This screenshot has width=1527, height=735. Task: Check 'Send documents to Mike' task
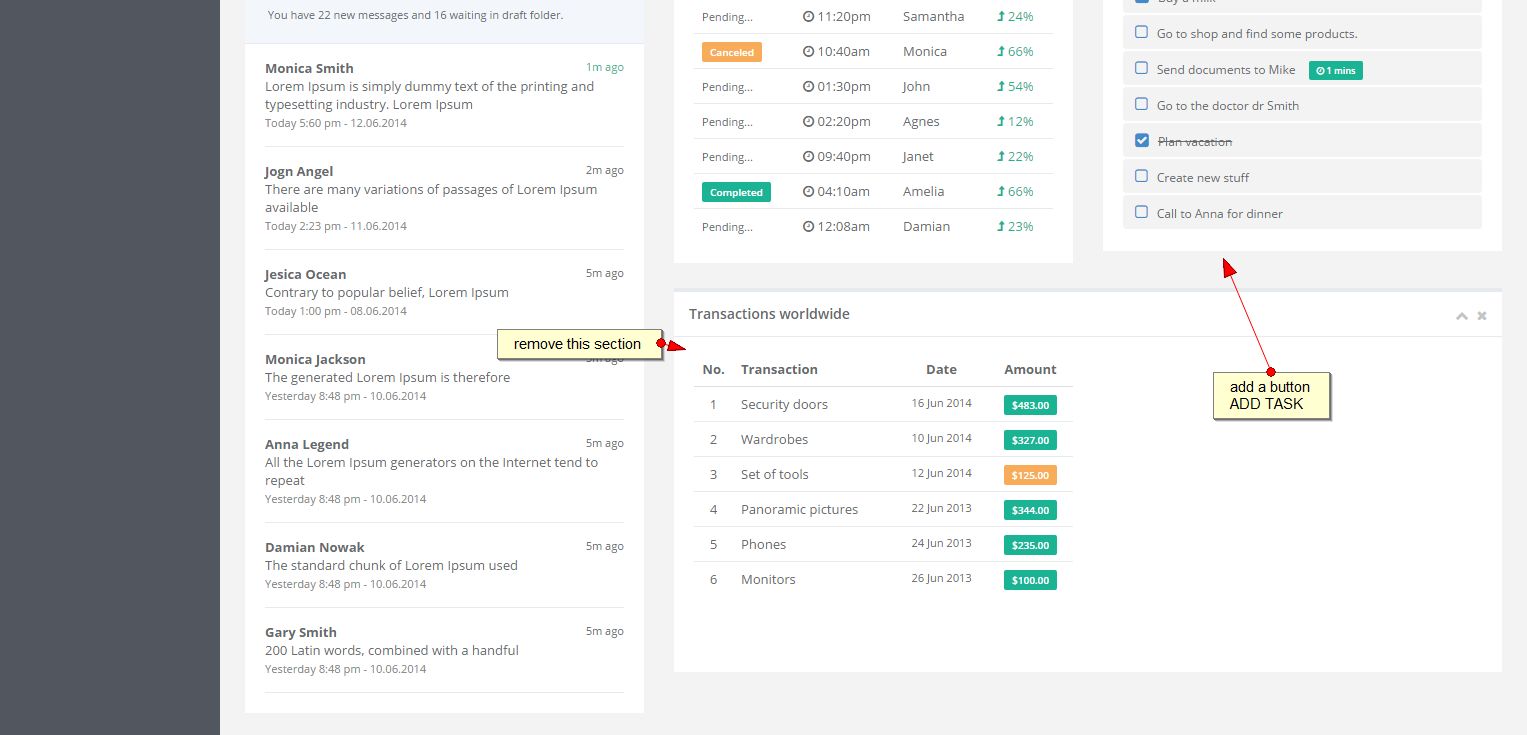click(1141, 69)
